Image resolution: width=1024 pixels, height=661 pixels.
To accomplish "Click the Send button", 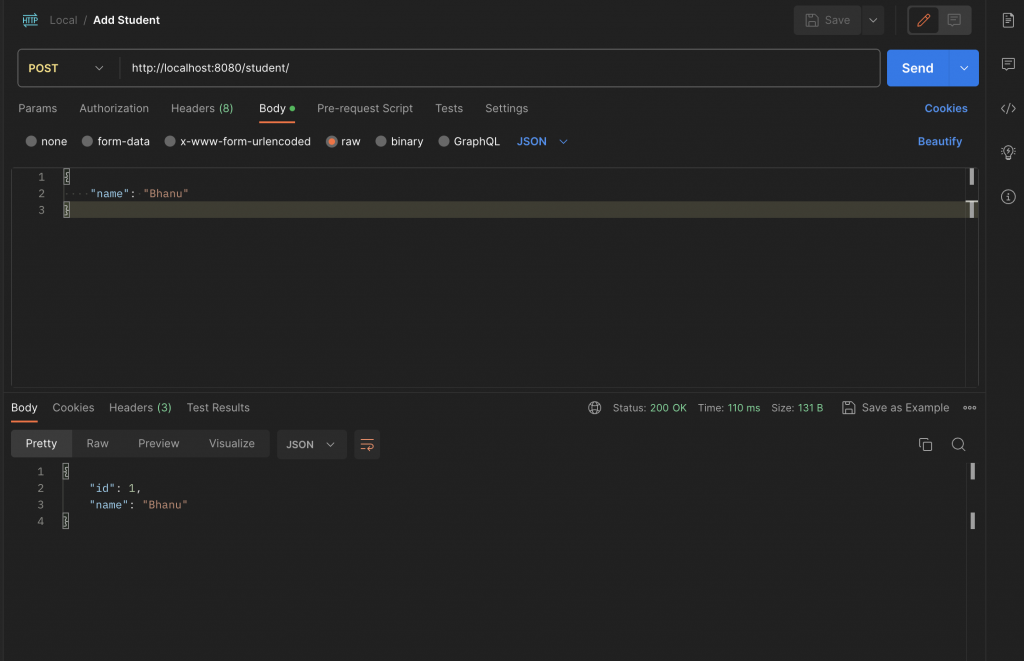I will click(x=918, y=68).
